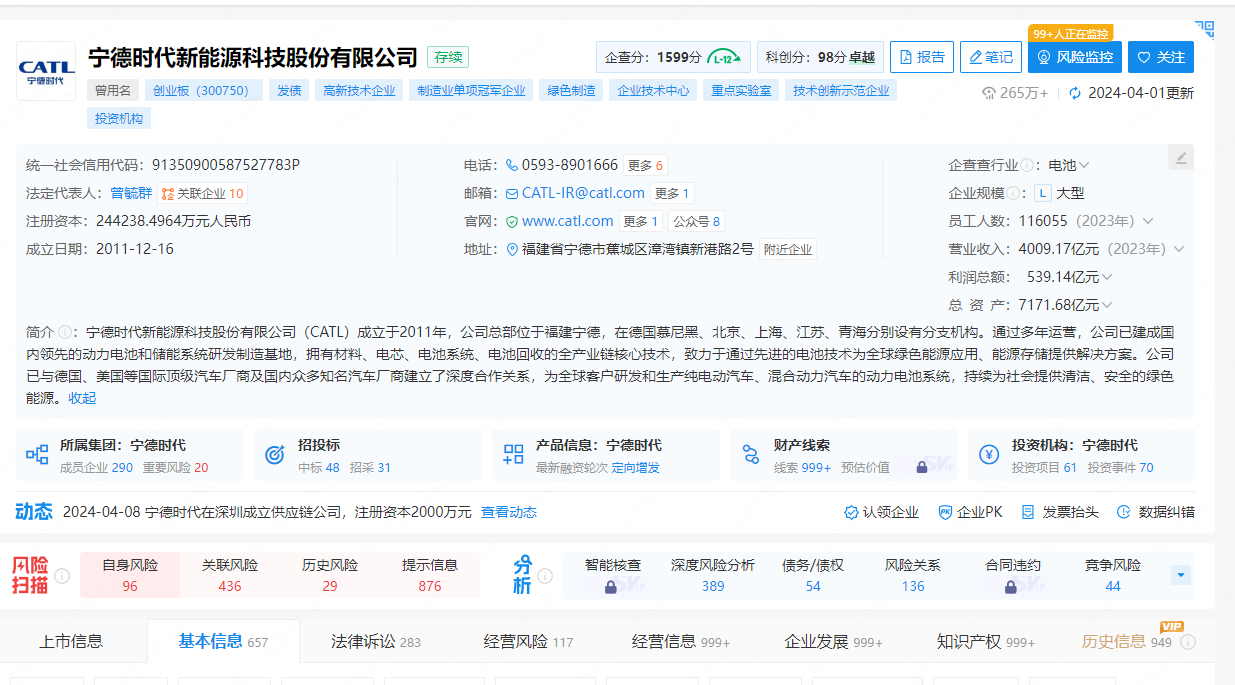Image resolution: width=1235 pixels, height=685 pixels.
Task: Open the 报告 report button
Action: (922, 57)
